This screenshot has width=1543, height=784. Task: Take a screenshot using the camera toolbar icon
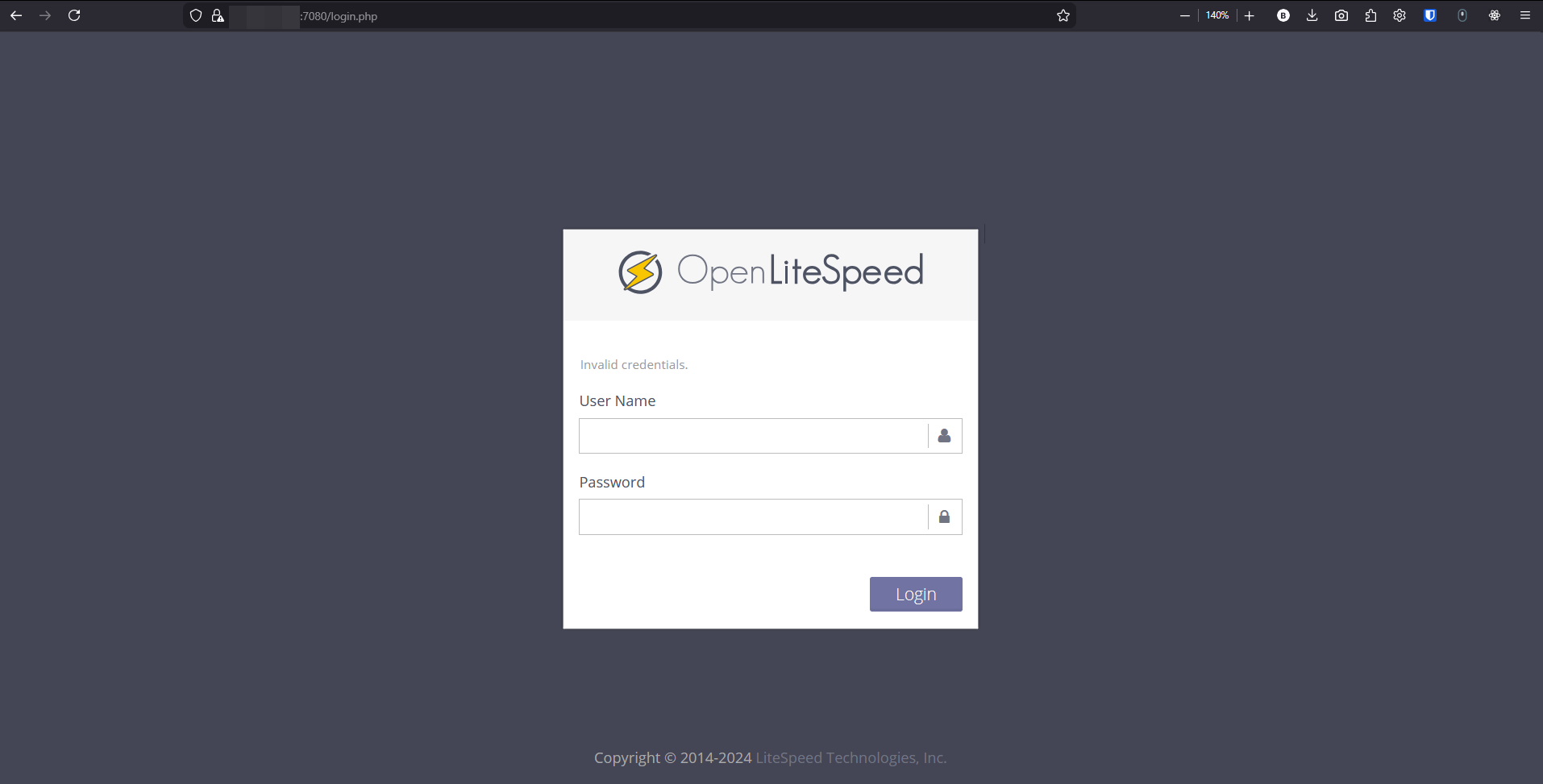[1341, 15]
